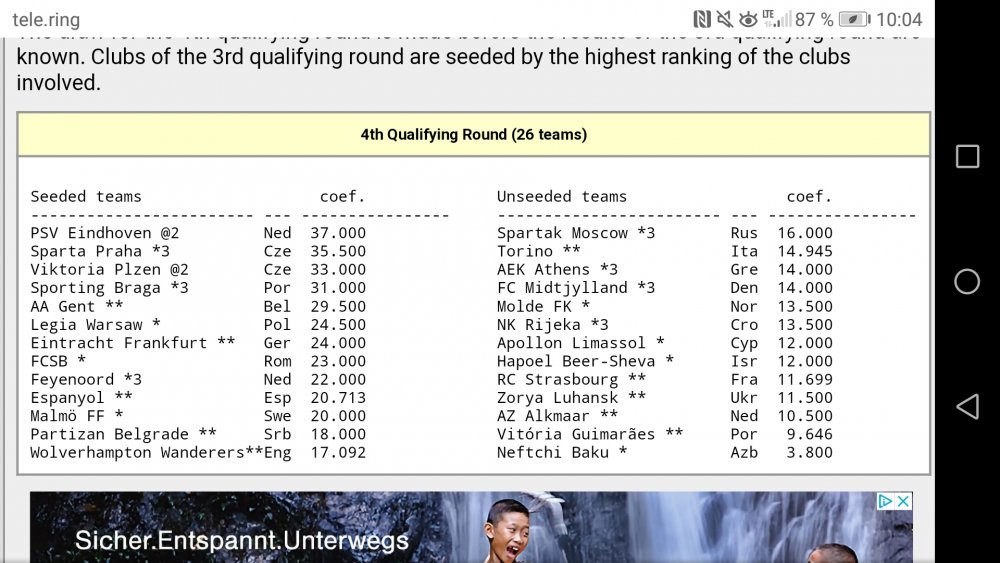Select Apollon Limassol * entry
The image size is (1000, 563).
coord(581,342)
